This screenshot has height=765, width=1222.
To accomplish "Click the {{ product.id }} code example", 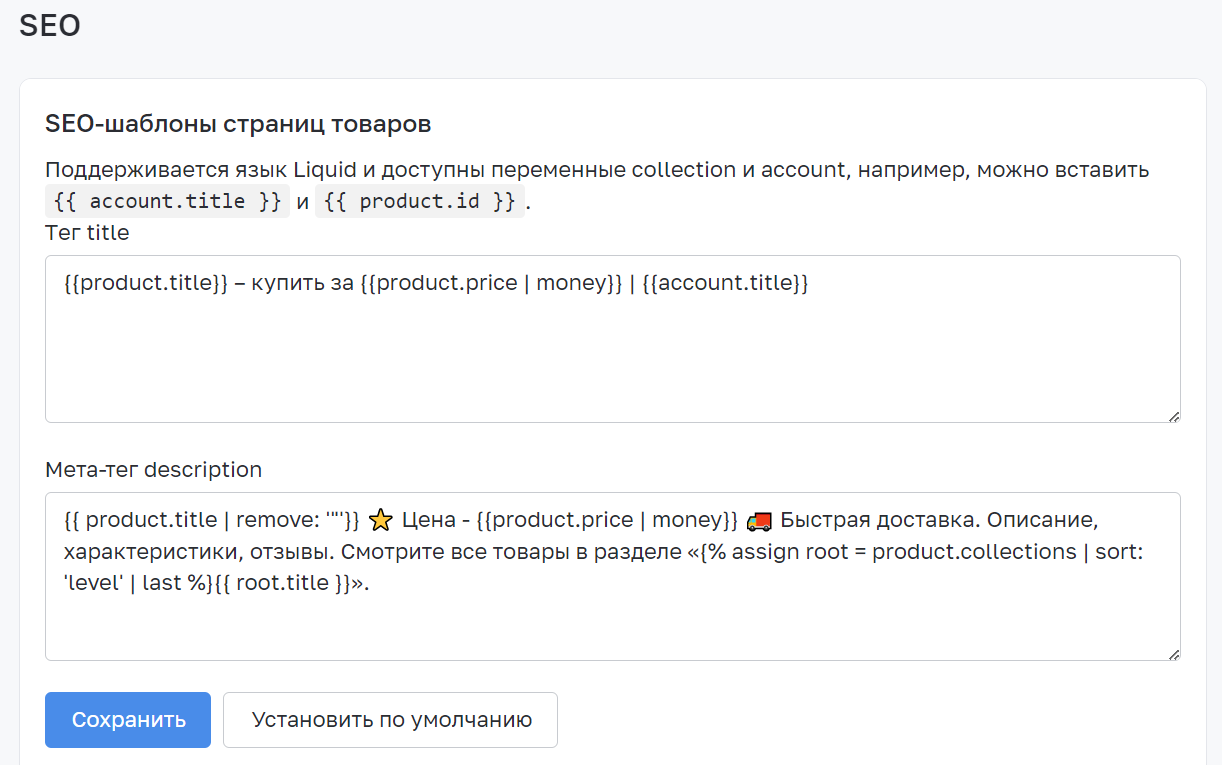I will (x=420, y=201).
